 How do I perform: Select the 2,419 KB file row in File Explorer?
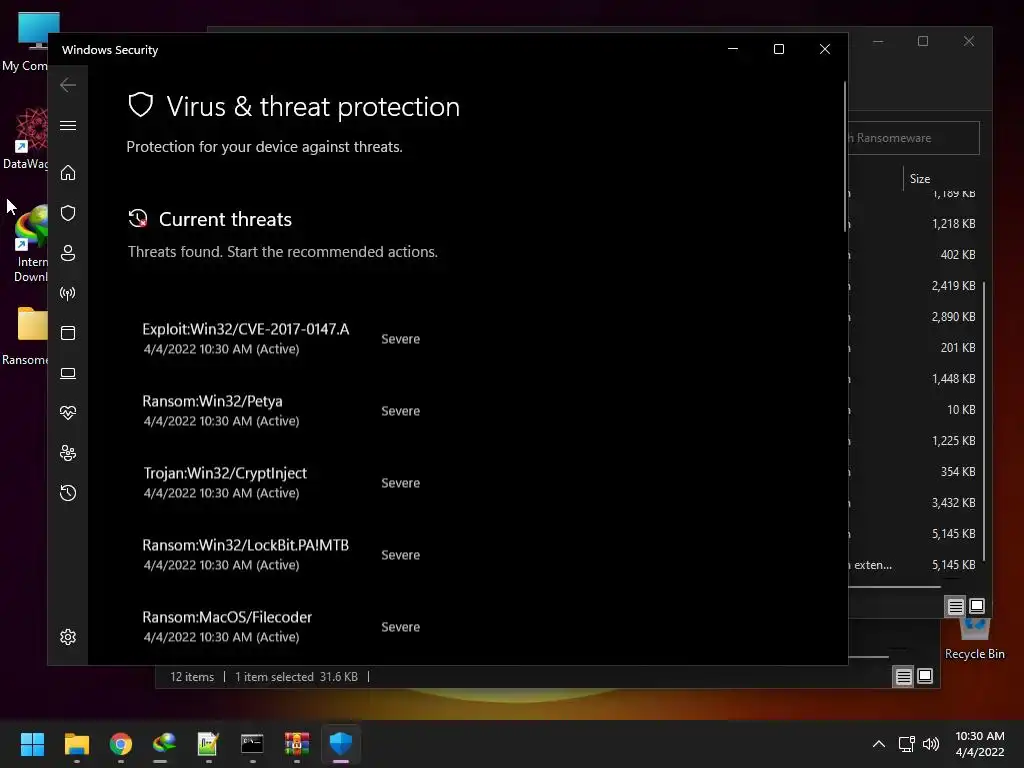(914, 285)
